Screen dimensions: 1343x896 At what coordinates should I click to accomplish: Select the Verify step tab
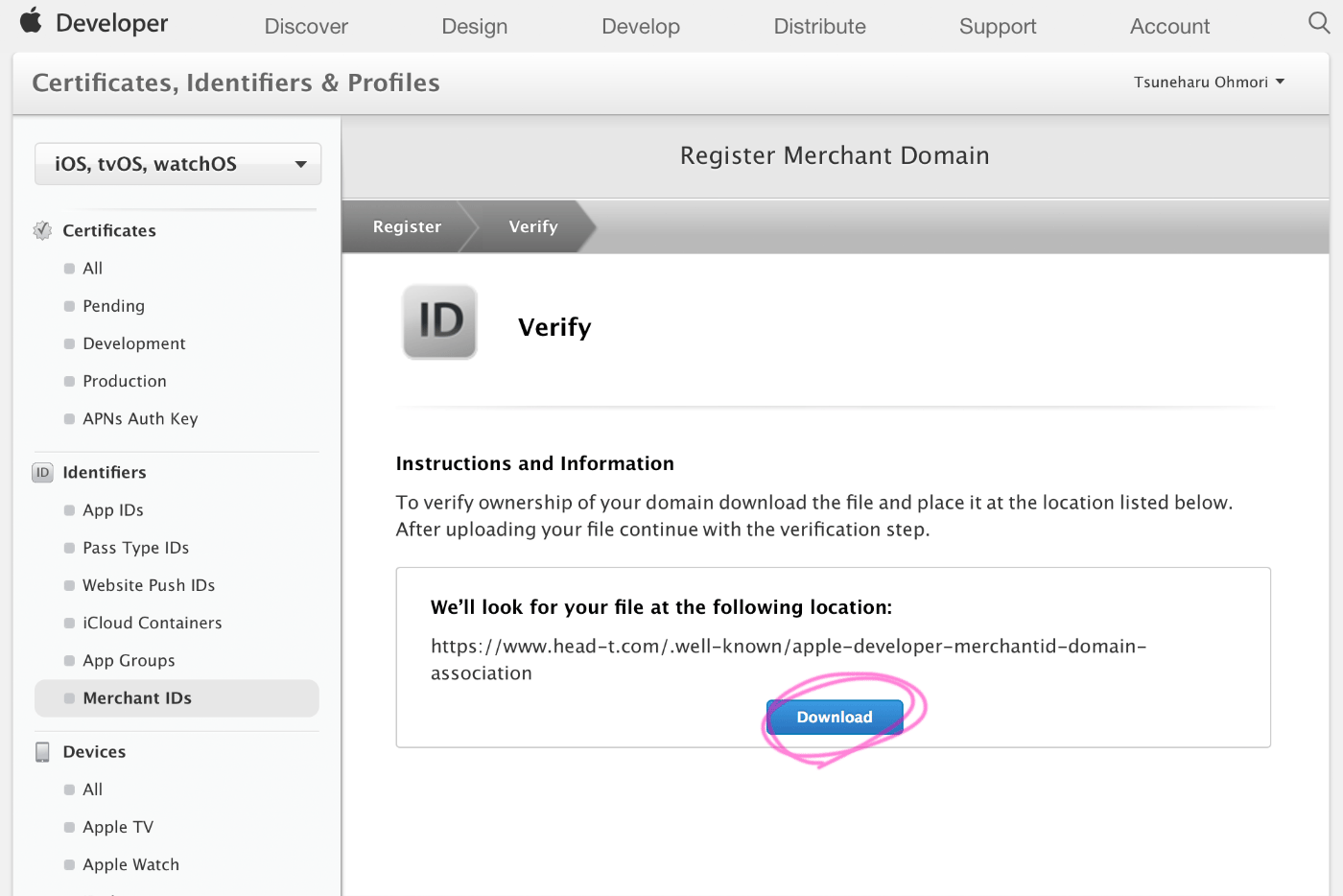click(533, 226)
